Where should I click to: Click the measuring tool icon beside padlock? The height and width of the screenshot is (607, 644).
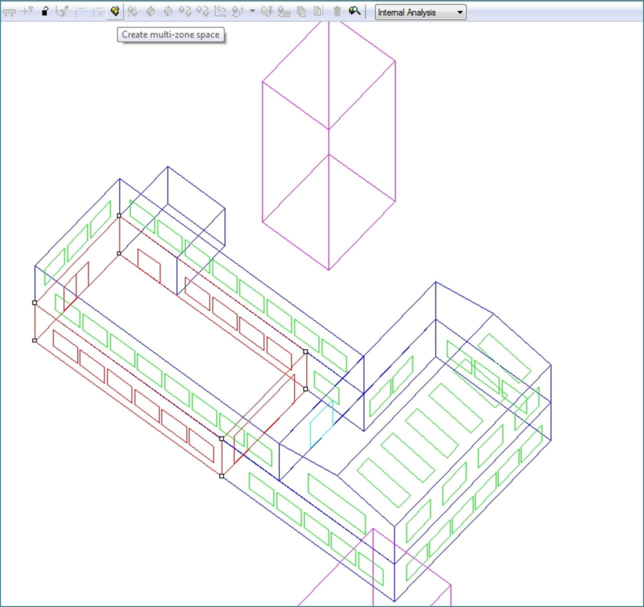pos(62,12)
